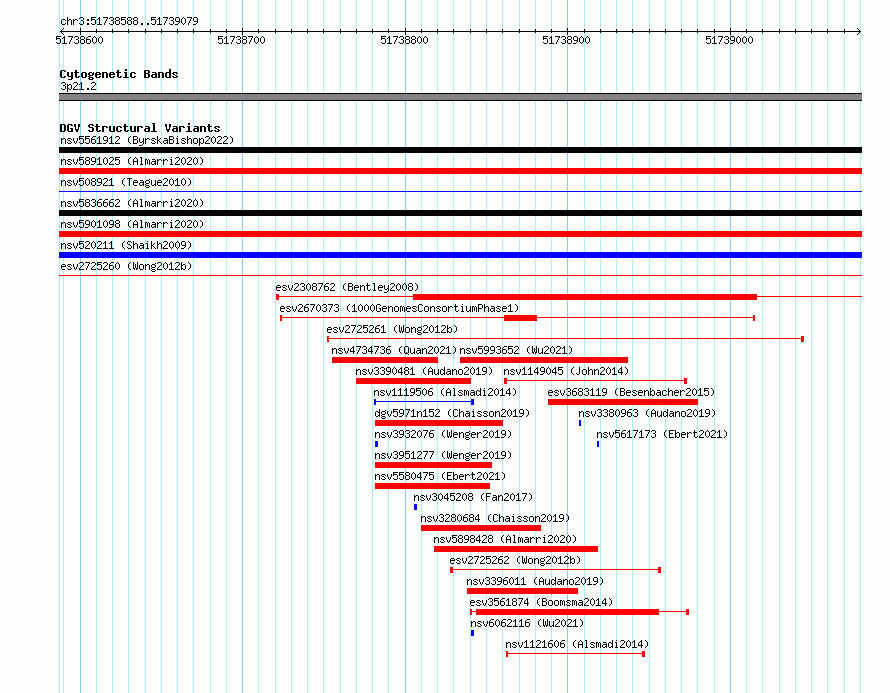Screen dimensions: 890x693
Task: Click the red nsv5891025 variant bar
Action: pos(460,171)
